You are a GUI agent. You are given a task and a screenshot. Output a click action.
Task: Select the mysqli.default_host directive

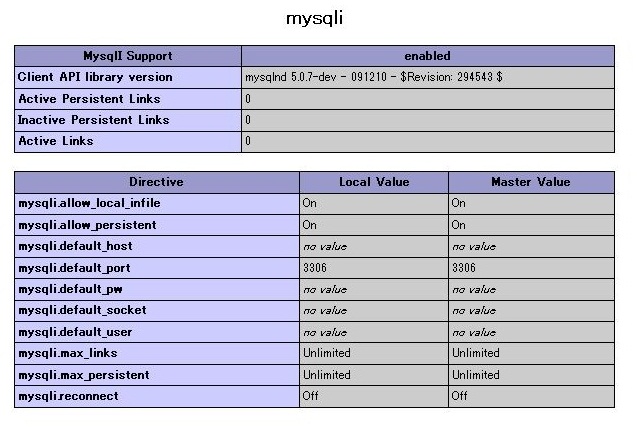tap(76, 246)
